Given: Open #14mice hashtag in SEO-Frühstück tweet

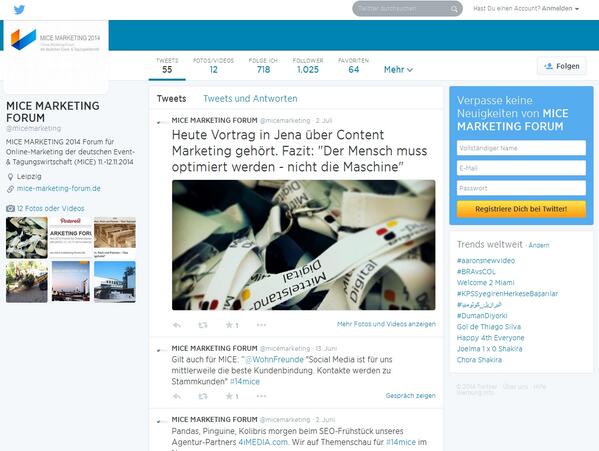Looking at the screenshot, I should (401, 442).
